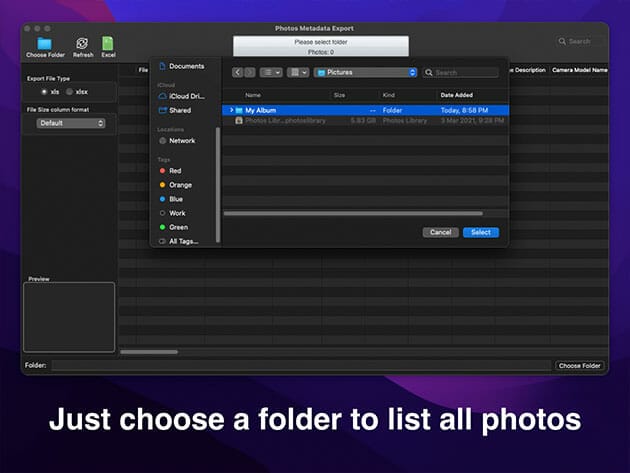Choose the xlsx export file type
The image size is (630, 473).
[x=70, y=91]
